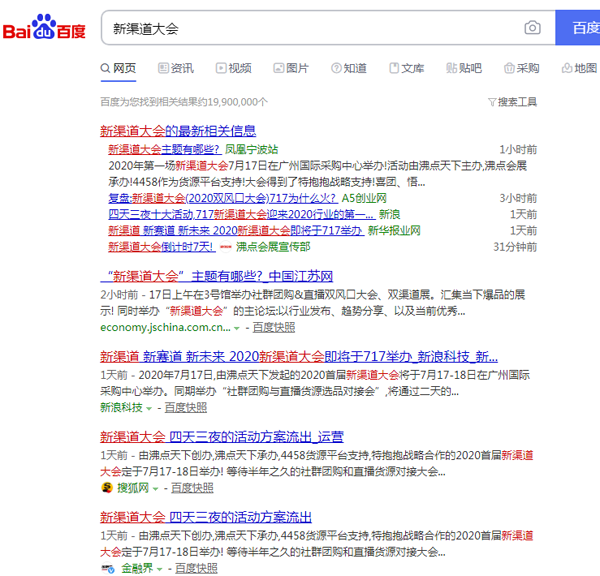
Task: Open 新渠道大会的最新相关信息 heading link
Action: pyautogui.click(x=178, y=131)
